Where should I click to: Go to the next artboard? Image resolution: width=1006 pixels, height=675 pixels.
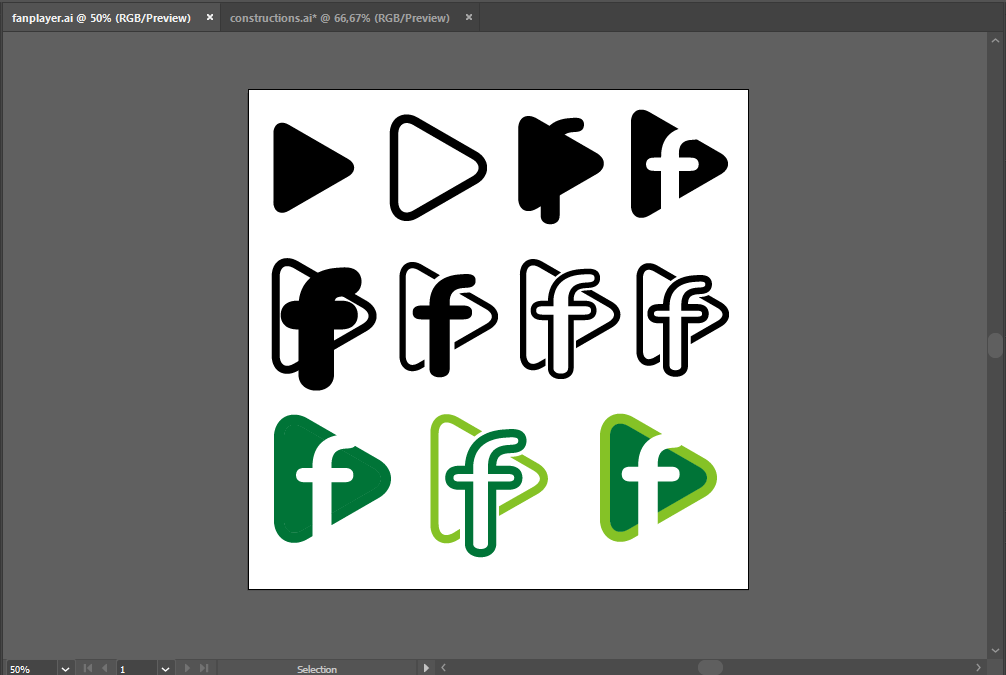click(x=187, y=668)
